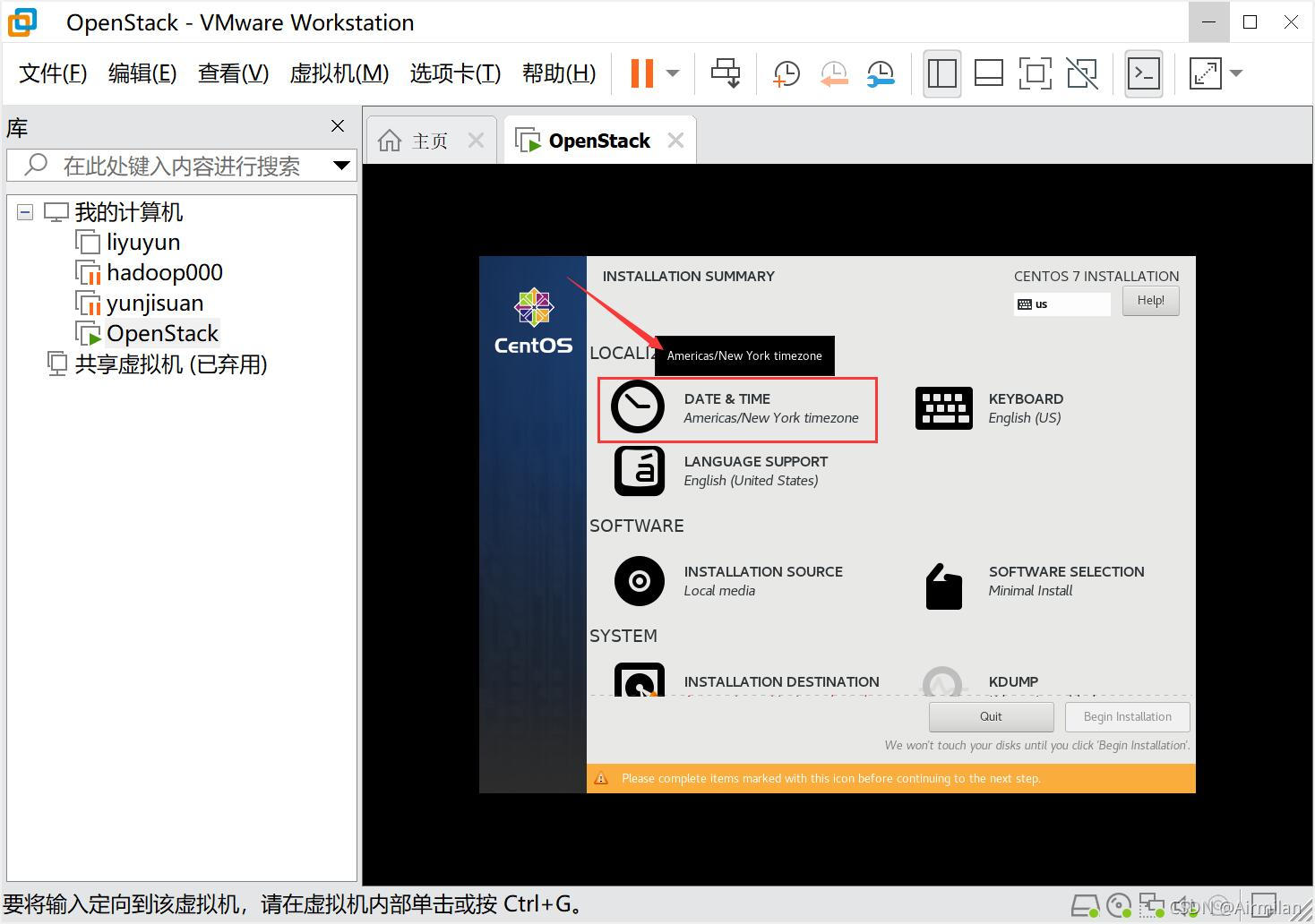Open the 帮助(H) menu
The width and height of the screenshot is (1315, 924).
[x=559, y=73]
